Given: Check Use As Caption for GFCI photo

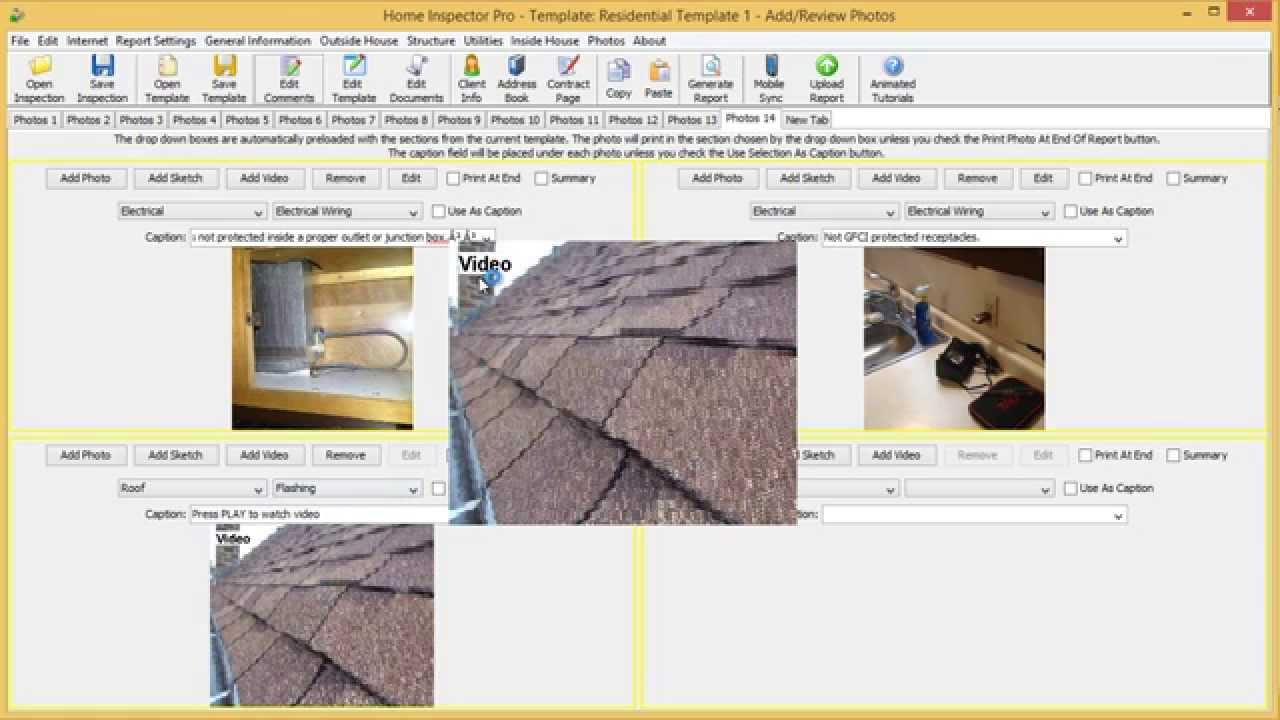Looking at the screenshot, I should 1070,211.
